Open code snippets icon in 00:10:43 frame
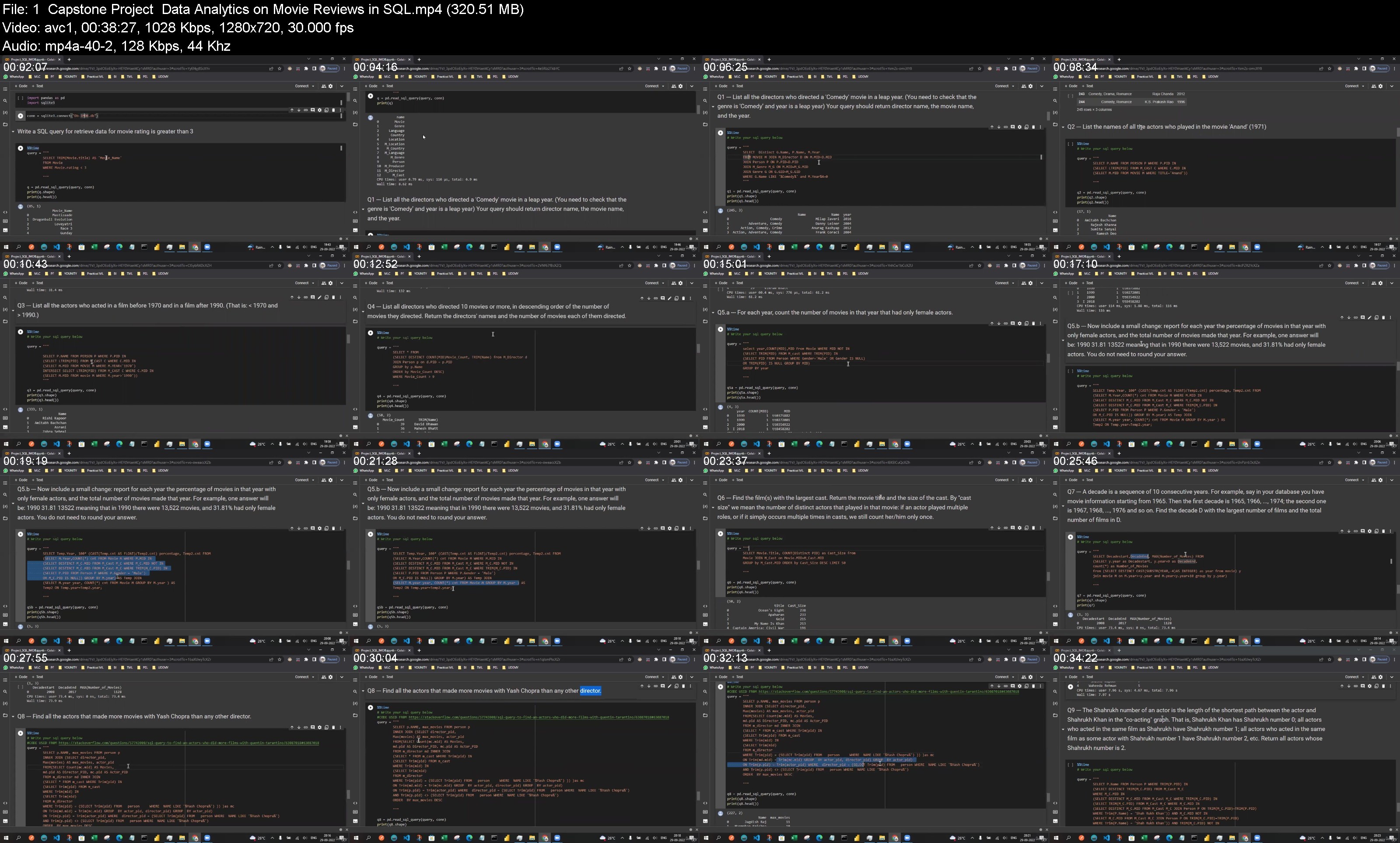1400x843 pixels. point(5,409)
